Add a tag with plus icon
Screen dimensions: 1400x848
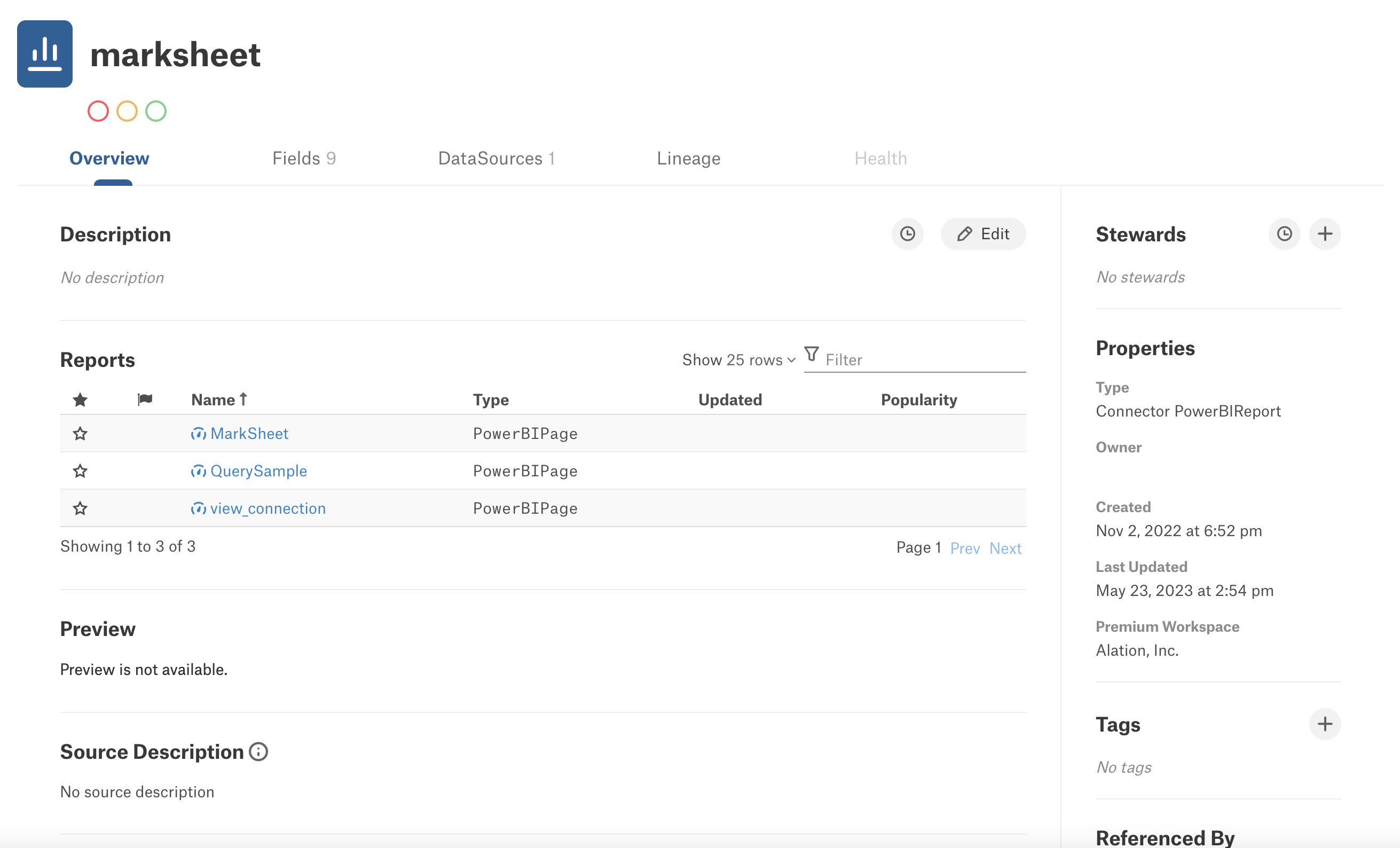1325,724
